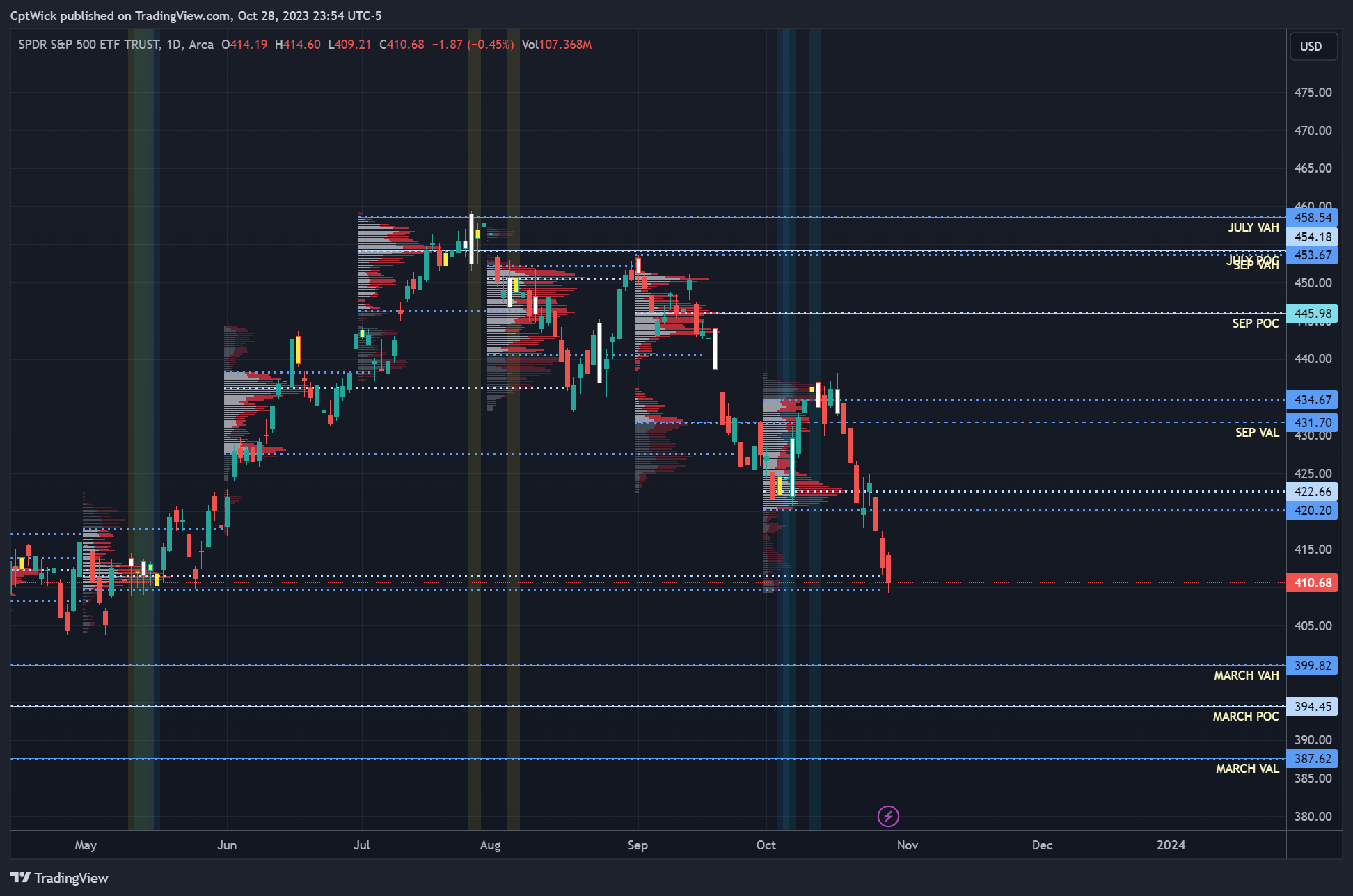Click the TradingView logo at bottom left
1353x896 pixels.
(59, 878)
